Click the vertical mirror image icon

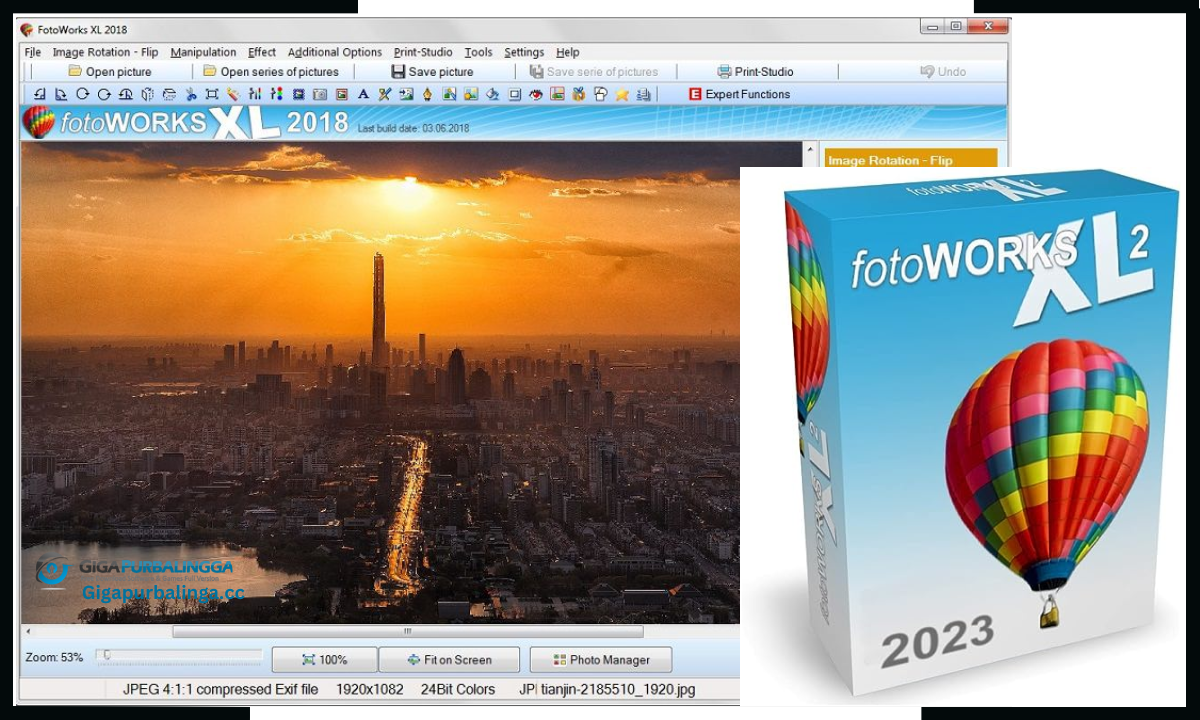point(146,94)
